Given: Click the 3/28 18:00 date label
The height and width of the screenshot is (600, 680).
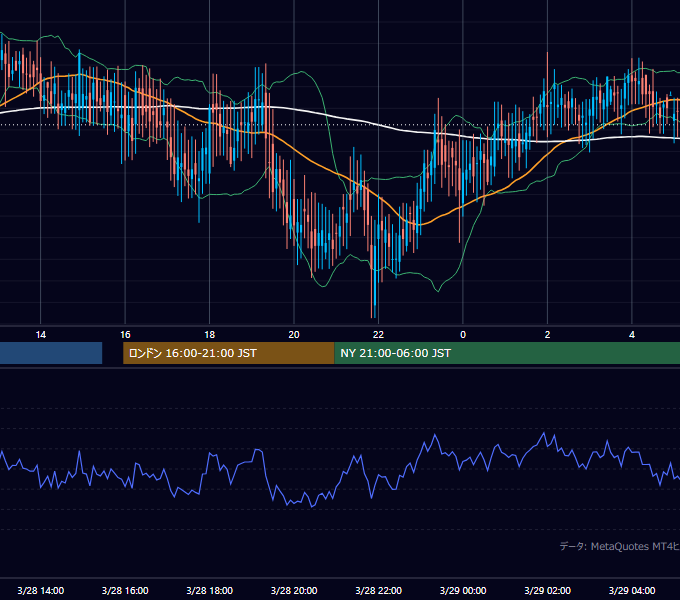Looking at the screenshot, I should point(209,590).
